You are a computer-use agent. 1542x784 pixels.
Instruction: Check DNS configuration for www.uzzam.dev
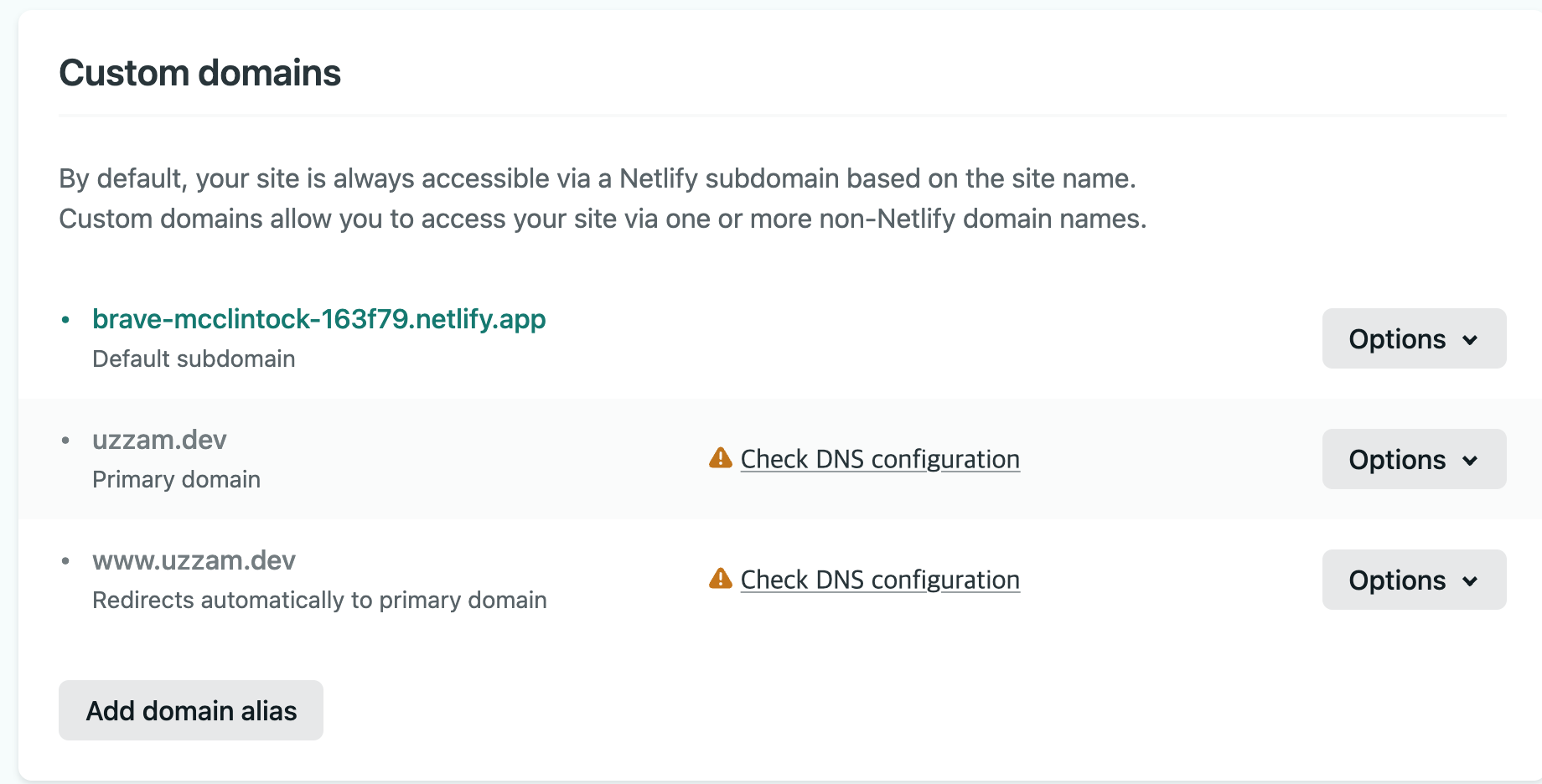(x=880, y=580)
